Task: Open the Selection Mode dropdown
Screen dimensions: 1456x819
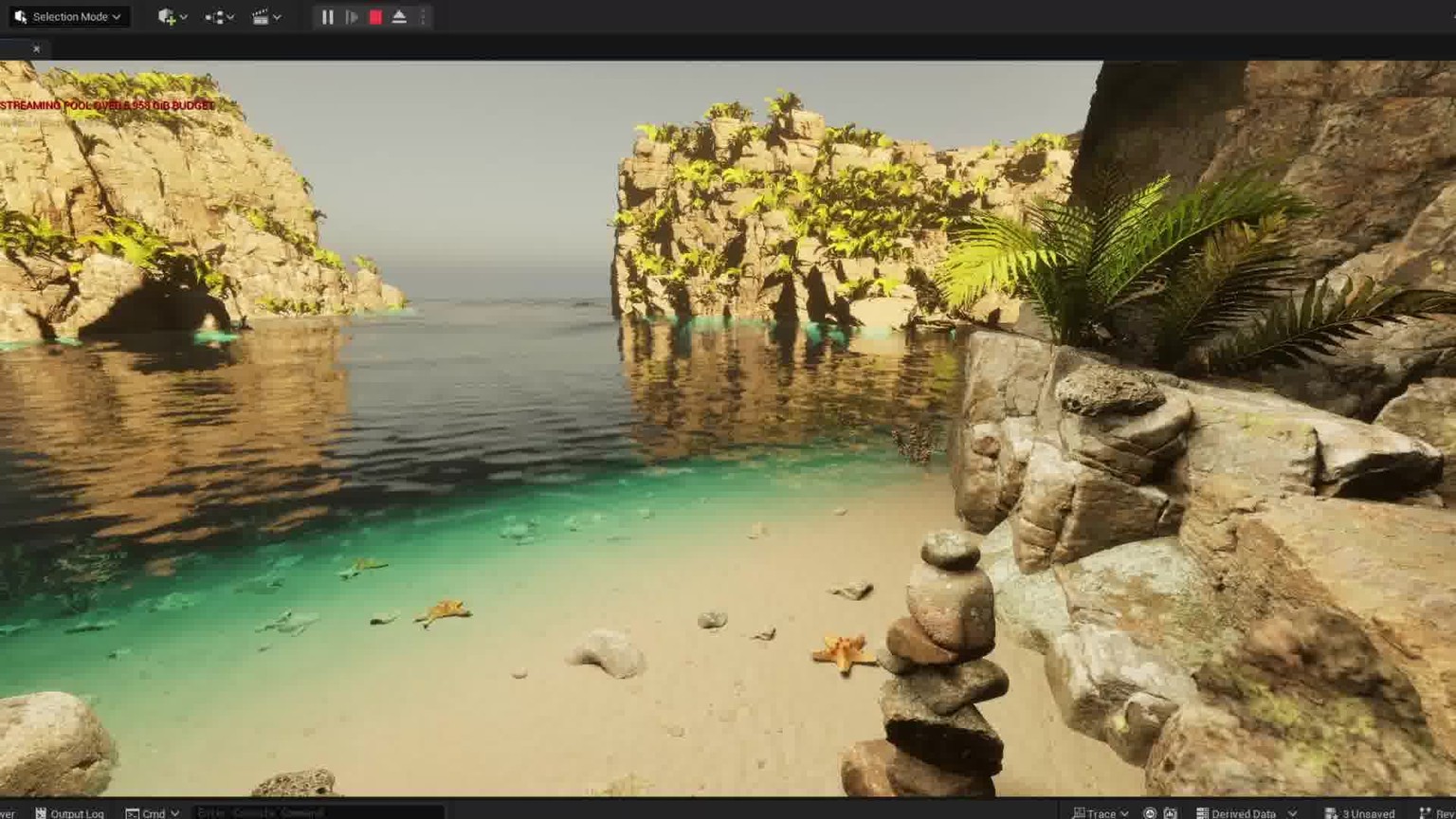Action: pyautogui.click(x=69, y=17)
